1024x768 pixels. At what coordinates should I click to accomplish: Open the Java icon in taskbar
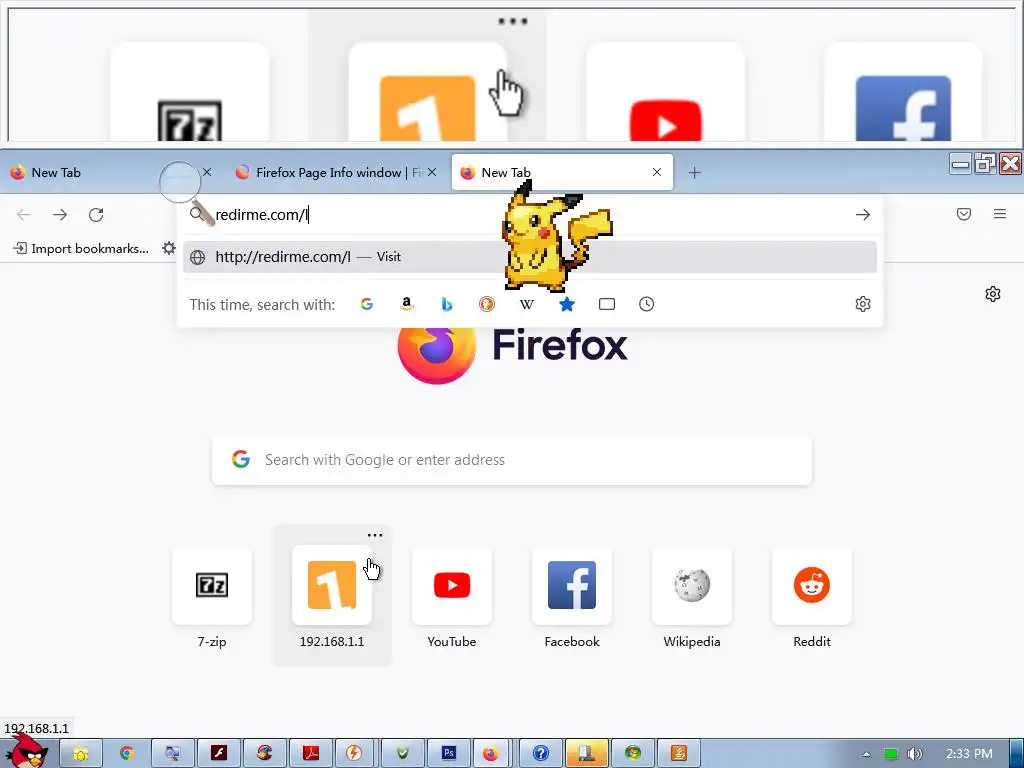679,753
